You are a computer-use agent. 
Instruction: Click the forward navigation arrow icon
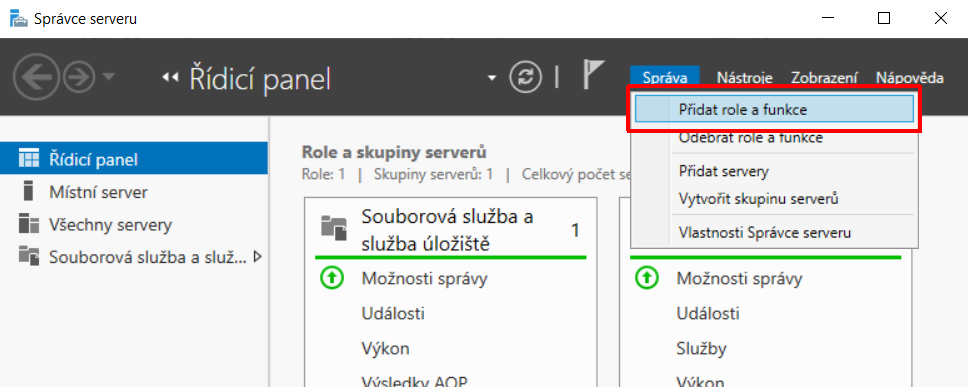pyautogui.click(x=79, y=78)
